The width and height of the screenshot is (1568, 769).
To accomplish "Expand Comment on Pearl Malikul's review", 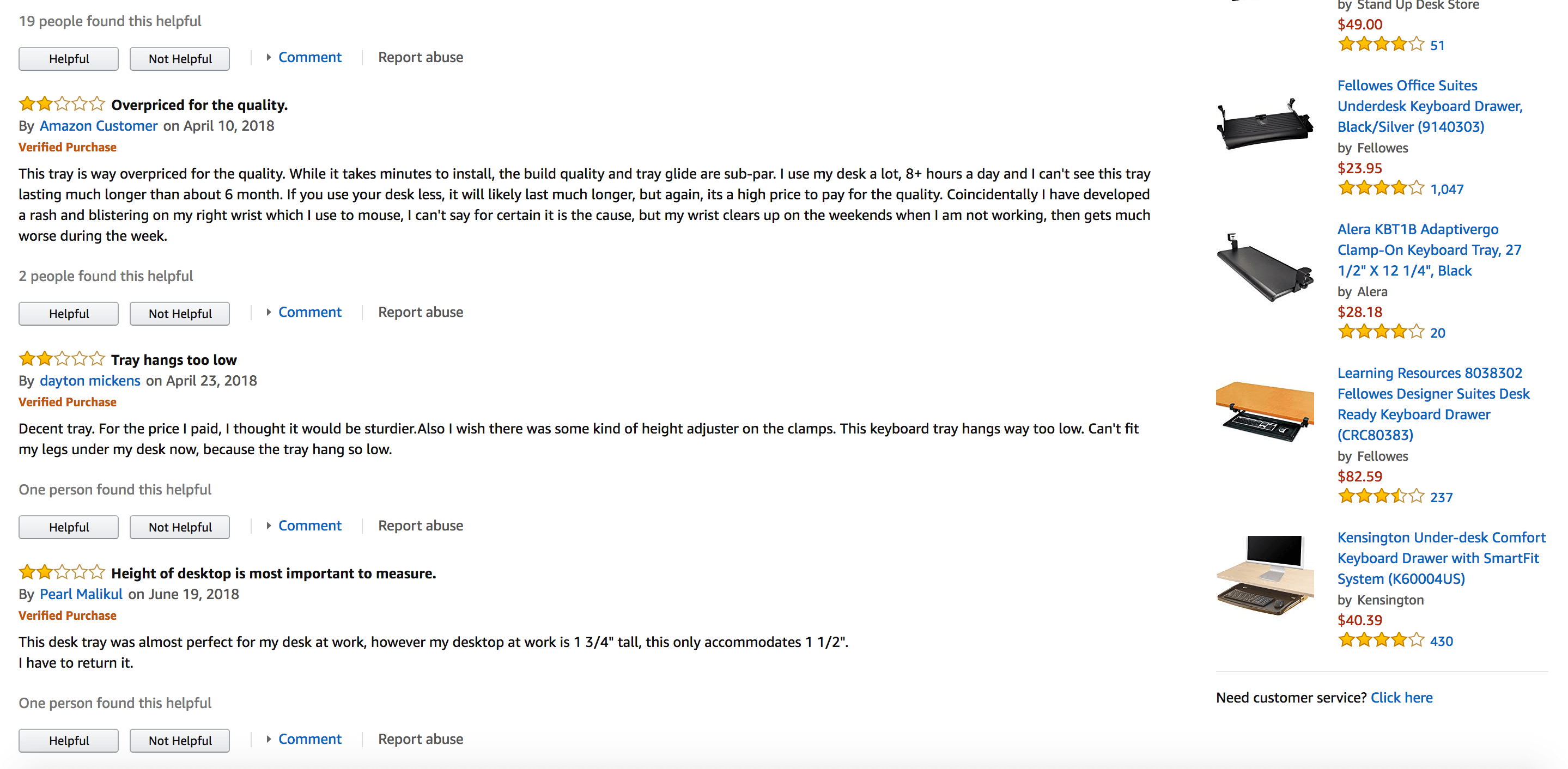I will (x=309, y=740).
